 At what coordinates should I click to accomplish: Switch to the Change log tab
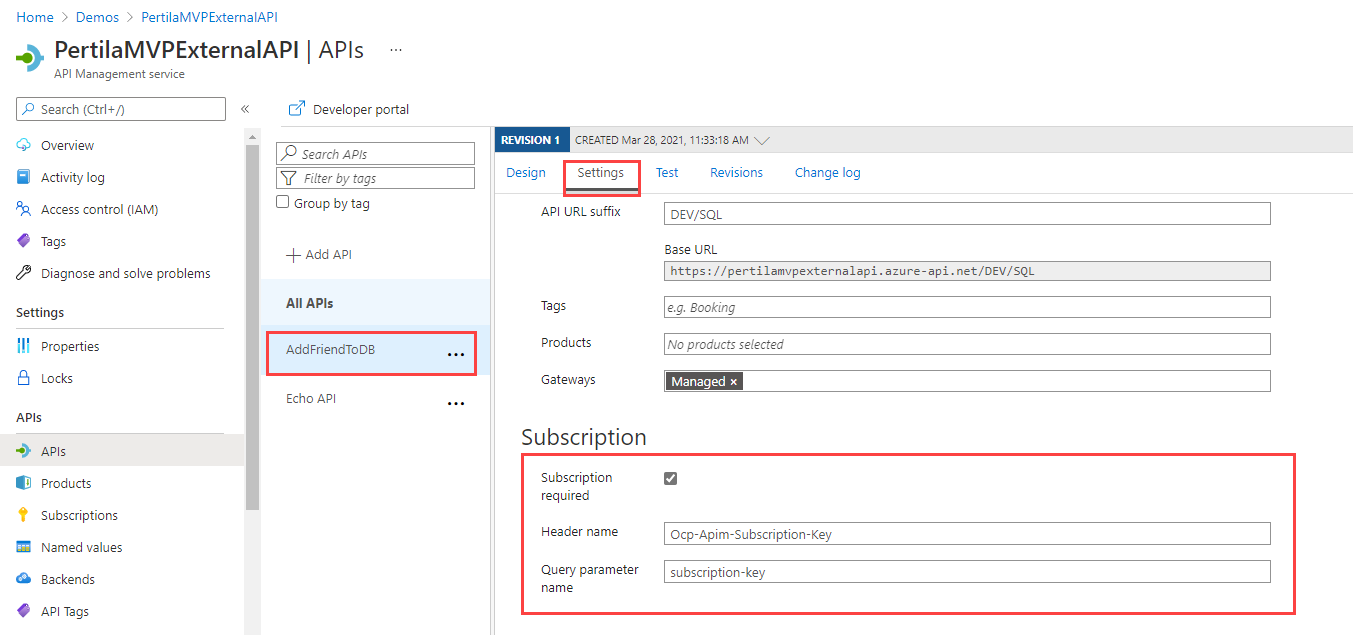[827, 172]
